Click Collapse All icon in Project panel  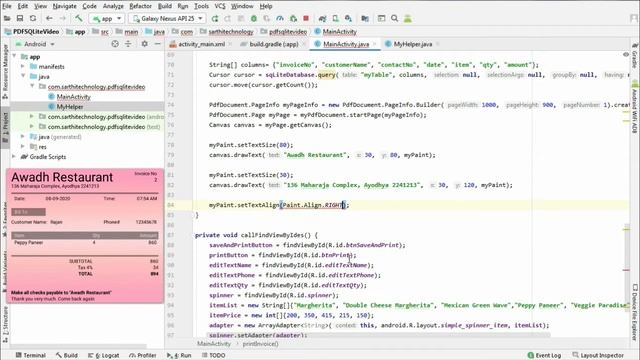[x=128, y=44]
